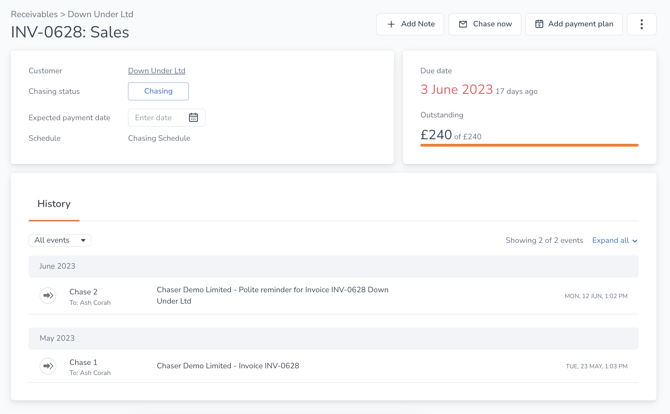Open the date picker calendar icon
Screen dimensions: 670x414
pyautogui.click(x=193, y=117)
